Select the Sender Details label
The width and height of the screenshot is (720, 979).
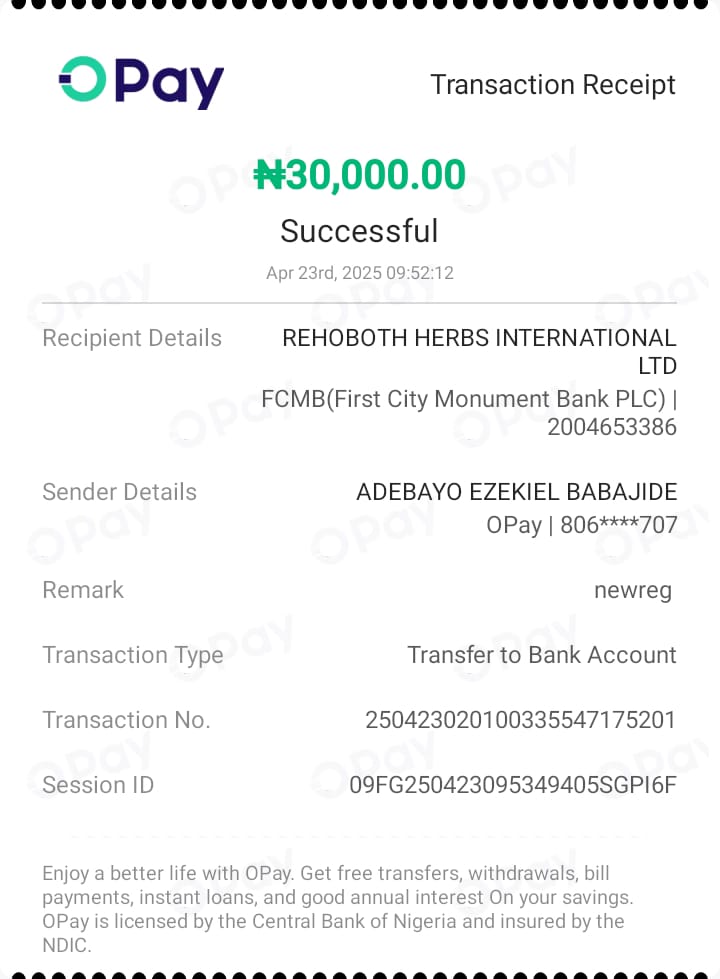click(119, 492)
